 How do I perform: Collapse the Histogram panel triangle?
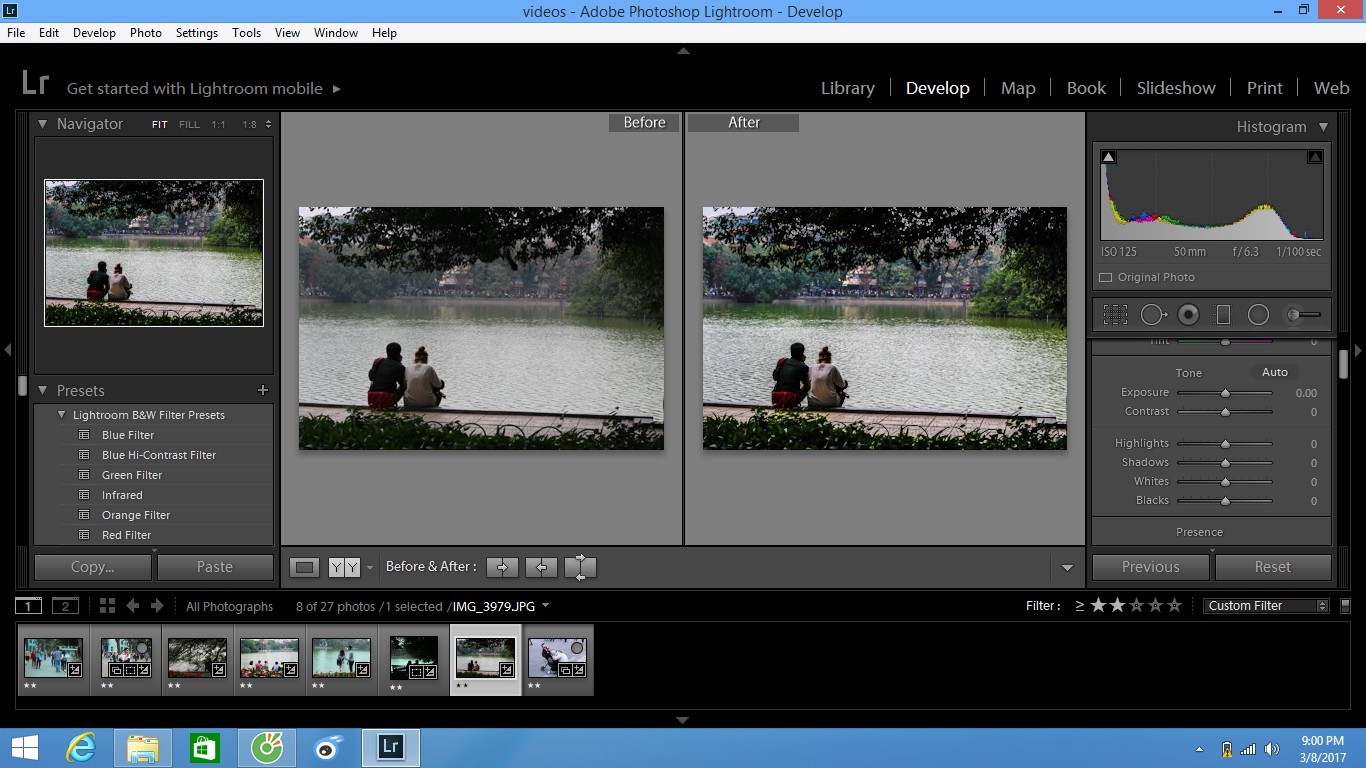(x=1323, y=127)
